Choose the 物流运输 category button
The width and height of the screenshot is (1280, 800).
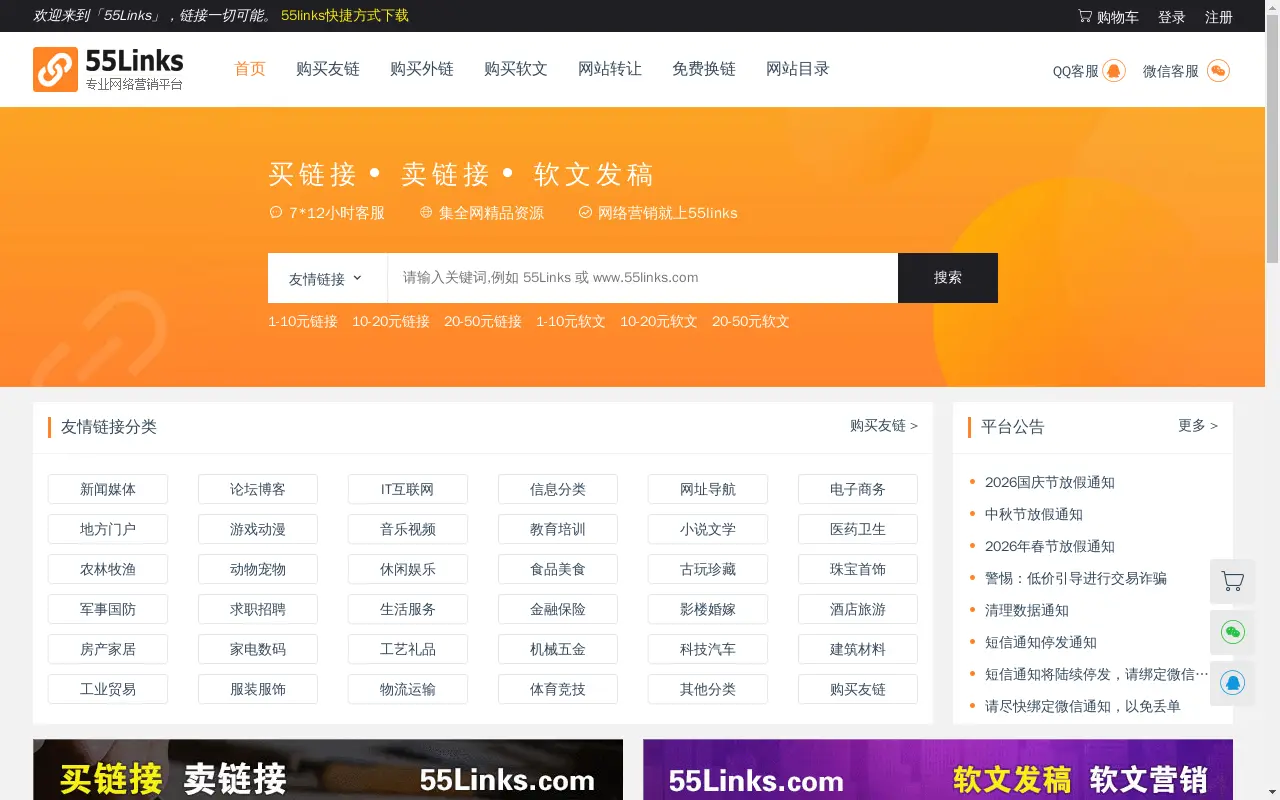(x=408, y=689)
